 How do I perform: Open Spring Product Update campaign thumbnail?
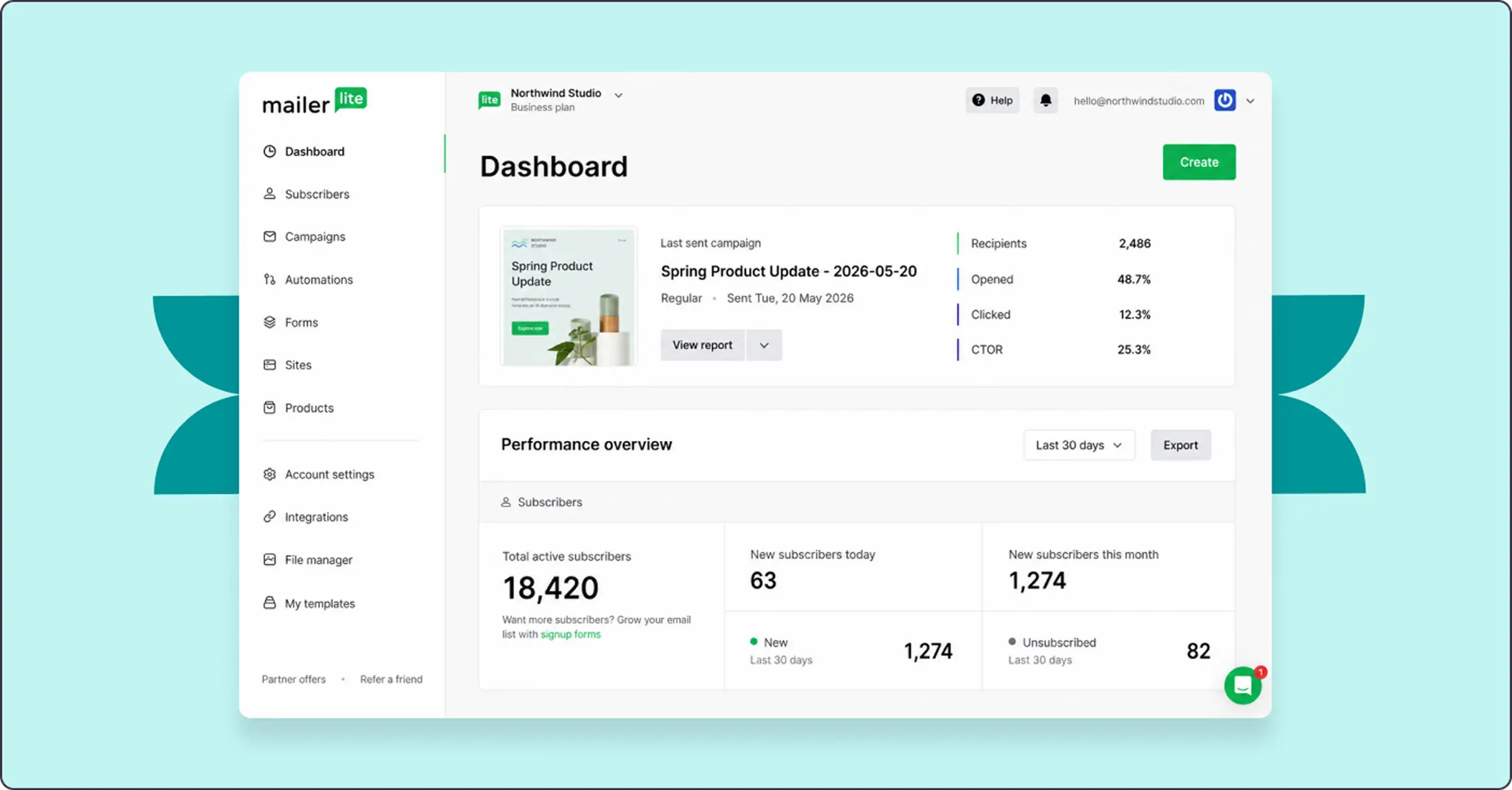pos(569,296)
